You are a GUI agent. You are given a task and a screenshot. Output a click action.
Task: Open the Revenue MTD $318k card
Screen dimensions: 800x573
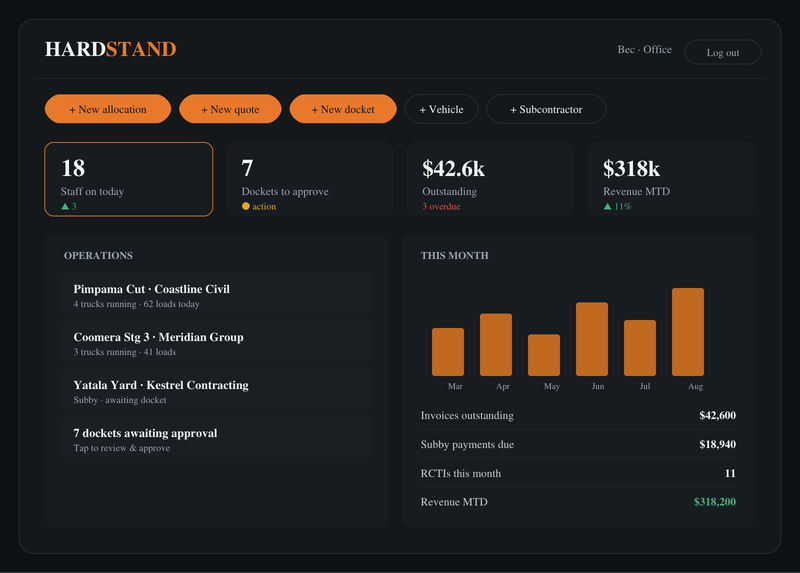pos(671,179)
